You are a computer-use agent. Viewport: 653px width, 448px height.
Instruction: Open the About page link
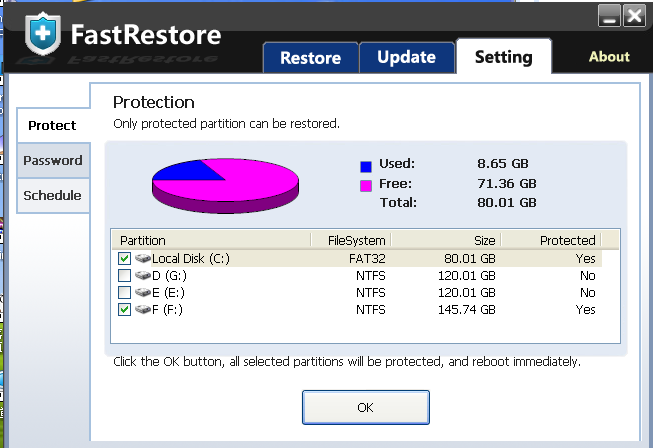coord(608,57)
